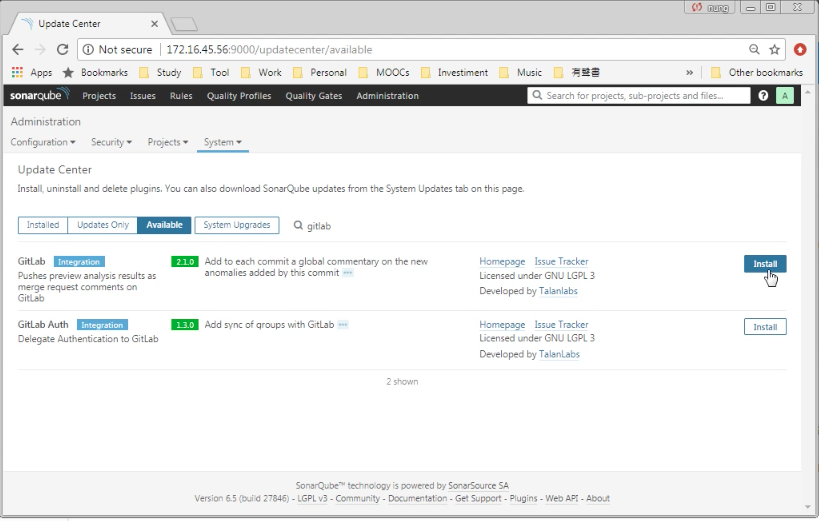Expand the Projects administration dropdown

click(x=168, y=142)
